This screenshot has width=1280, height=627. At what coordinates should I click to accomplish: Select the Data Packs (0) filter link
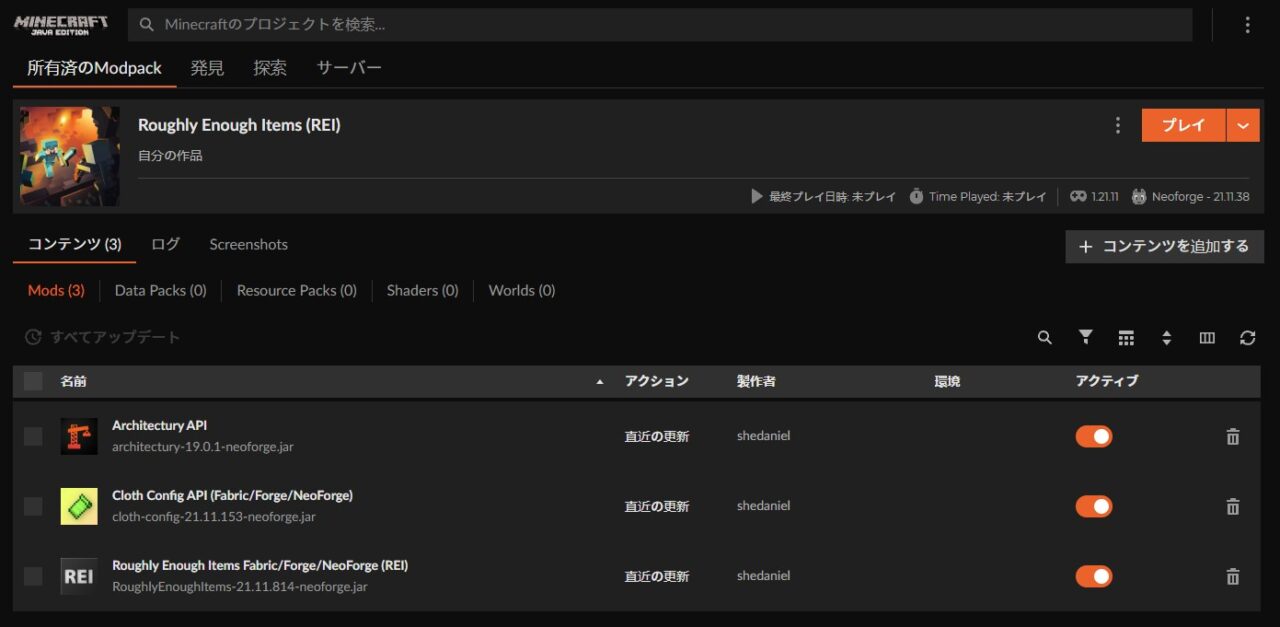tap(160, 290)
